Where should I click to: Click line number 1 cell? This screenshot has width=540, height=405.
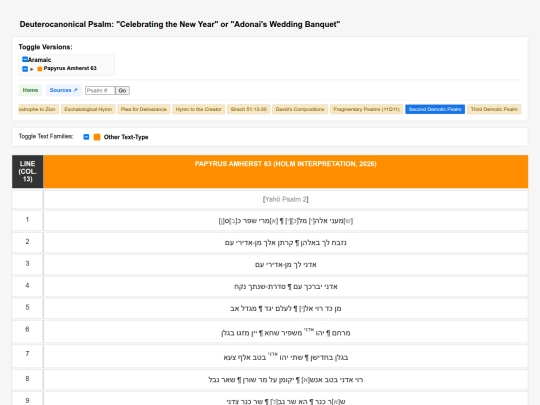click(28, 220)
